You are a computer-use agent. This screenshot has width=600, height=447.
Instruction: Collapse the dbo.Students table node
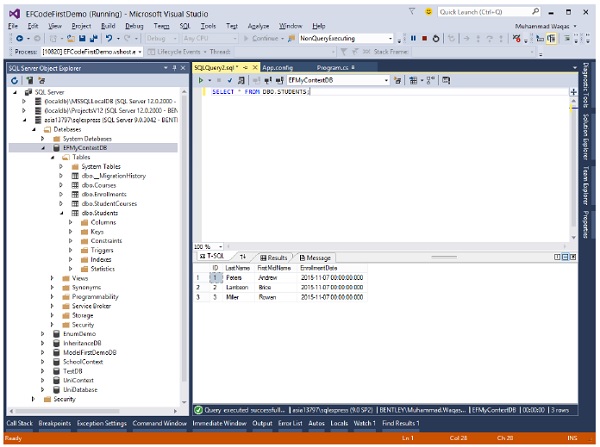pyautogui.click(x=61, y=213)
